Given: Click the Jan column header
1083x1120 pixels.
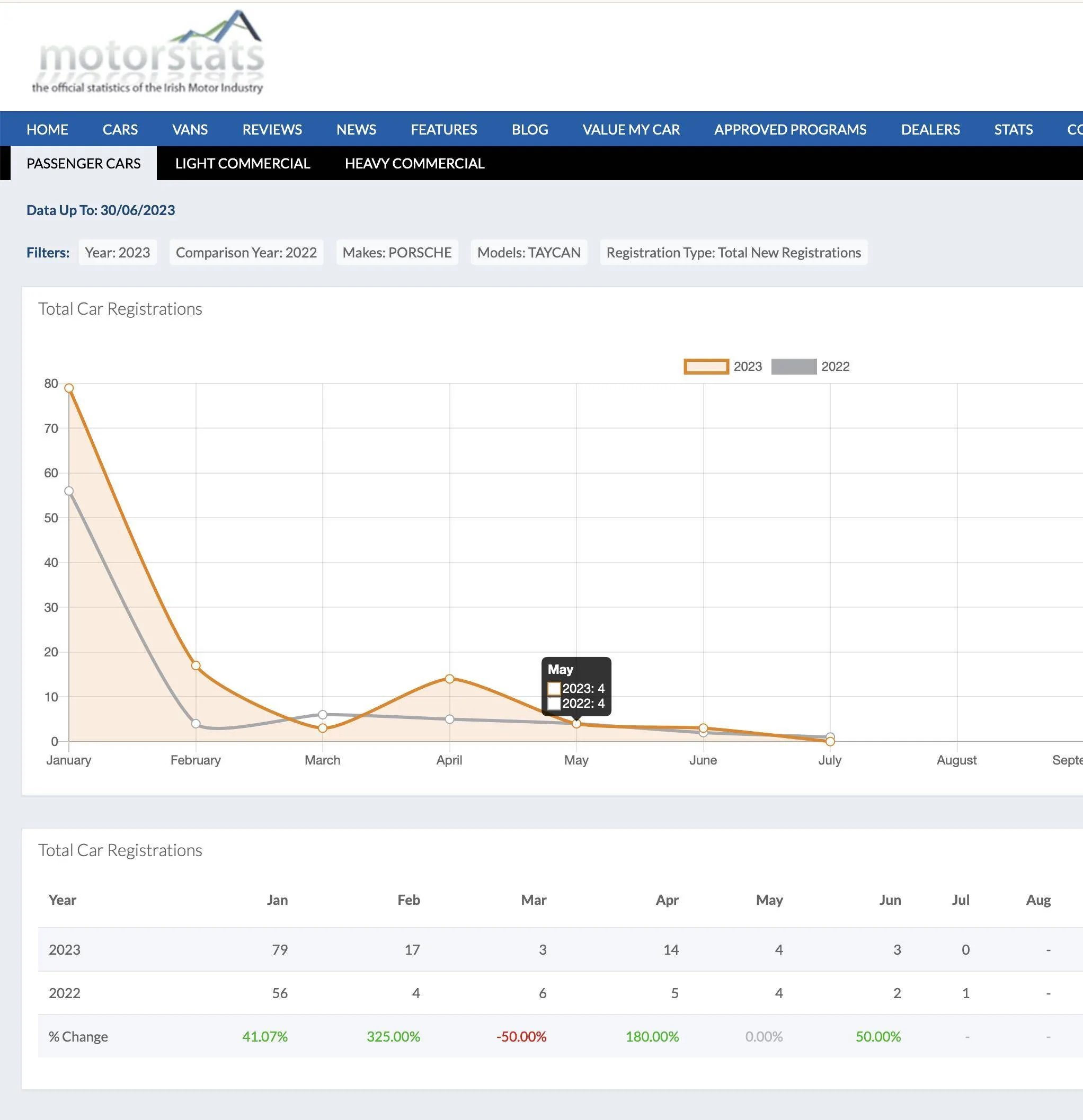Looking at the screenshot, I should (277, 900).
